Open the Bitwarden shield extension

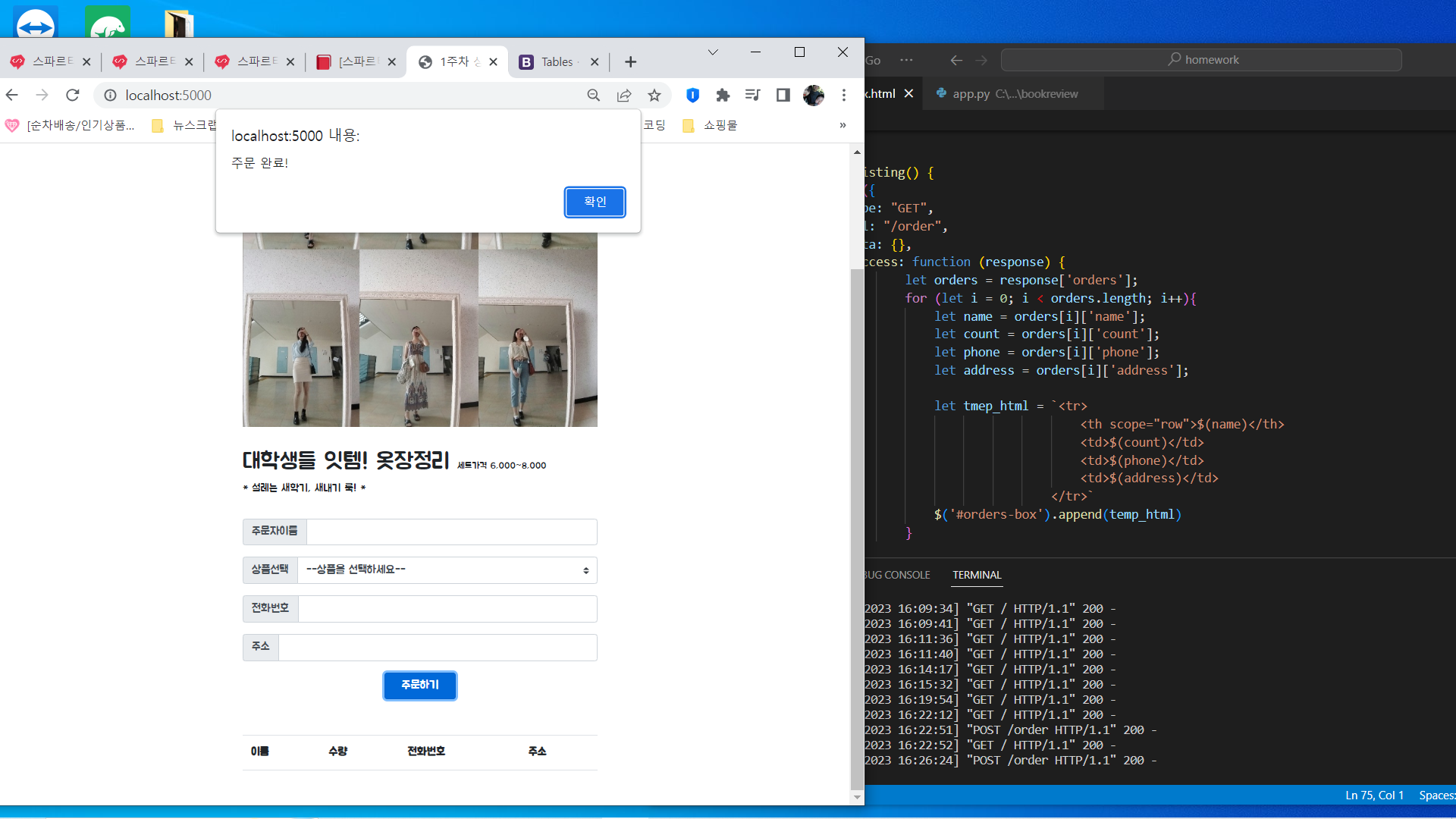coord(692,95)
